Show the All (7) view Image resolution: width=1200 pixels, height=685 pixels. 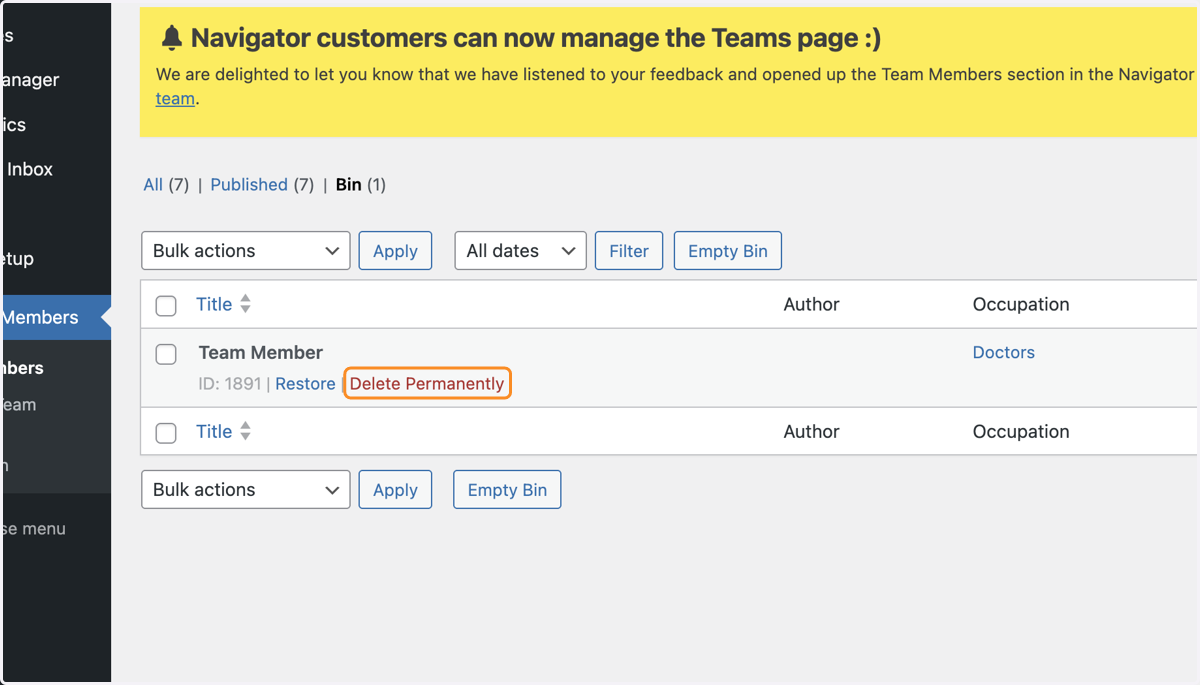[166, 184]
